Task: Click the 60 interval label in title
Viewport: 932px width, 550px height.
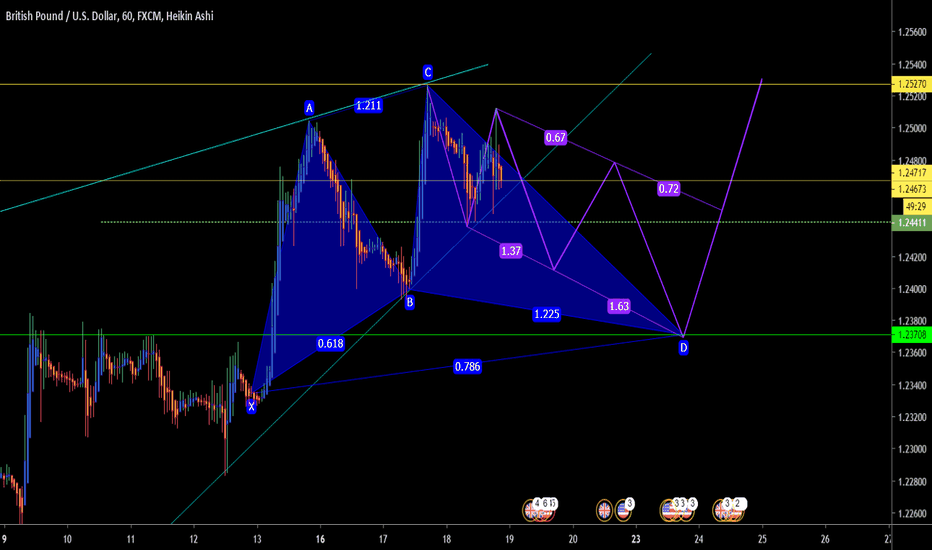Action: tap(127, 16)
